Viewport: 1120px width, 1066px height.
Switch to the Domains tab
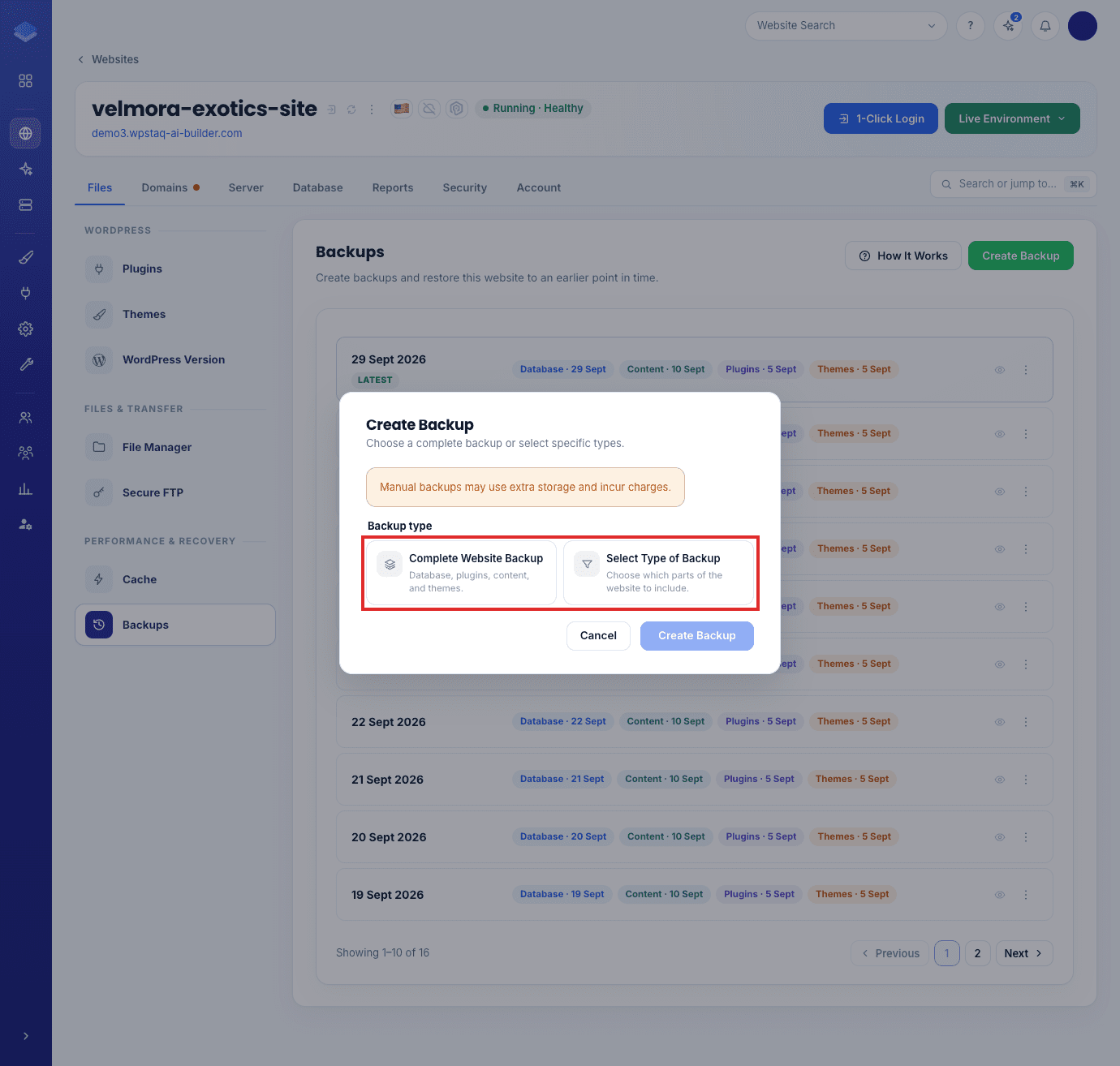(x=170, y=187)
